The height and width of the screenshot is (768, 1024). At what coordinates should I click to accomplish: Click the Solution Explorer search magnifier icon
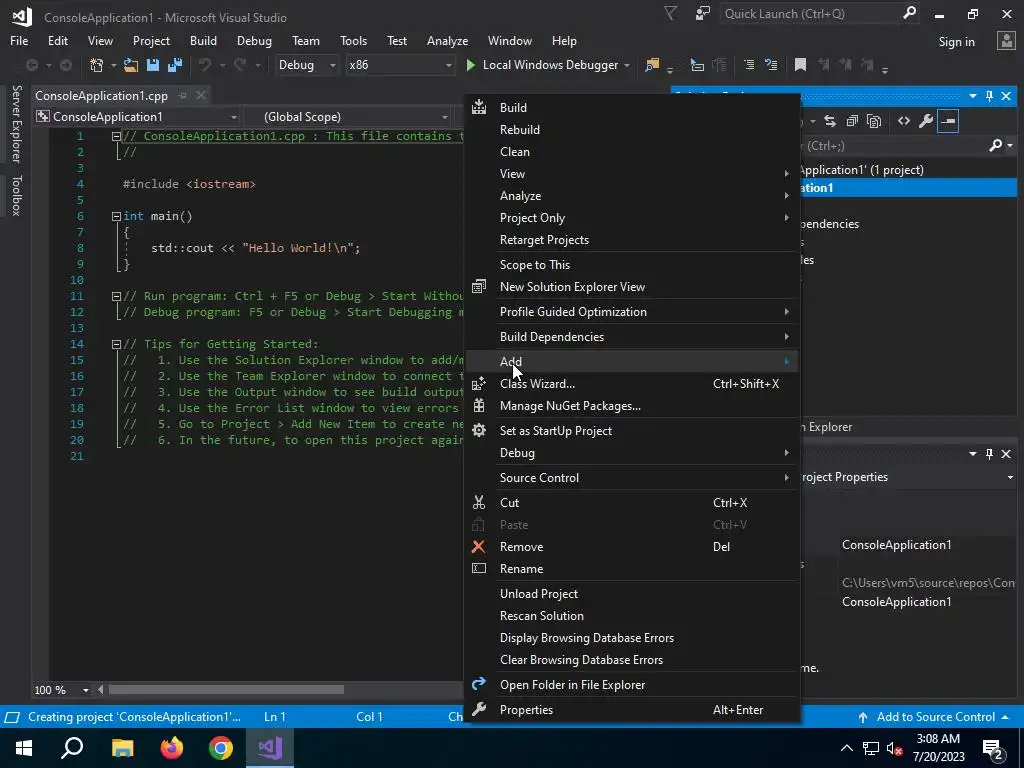tap(995, 145)
